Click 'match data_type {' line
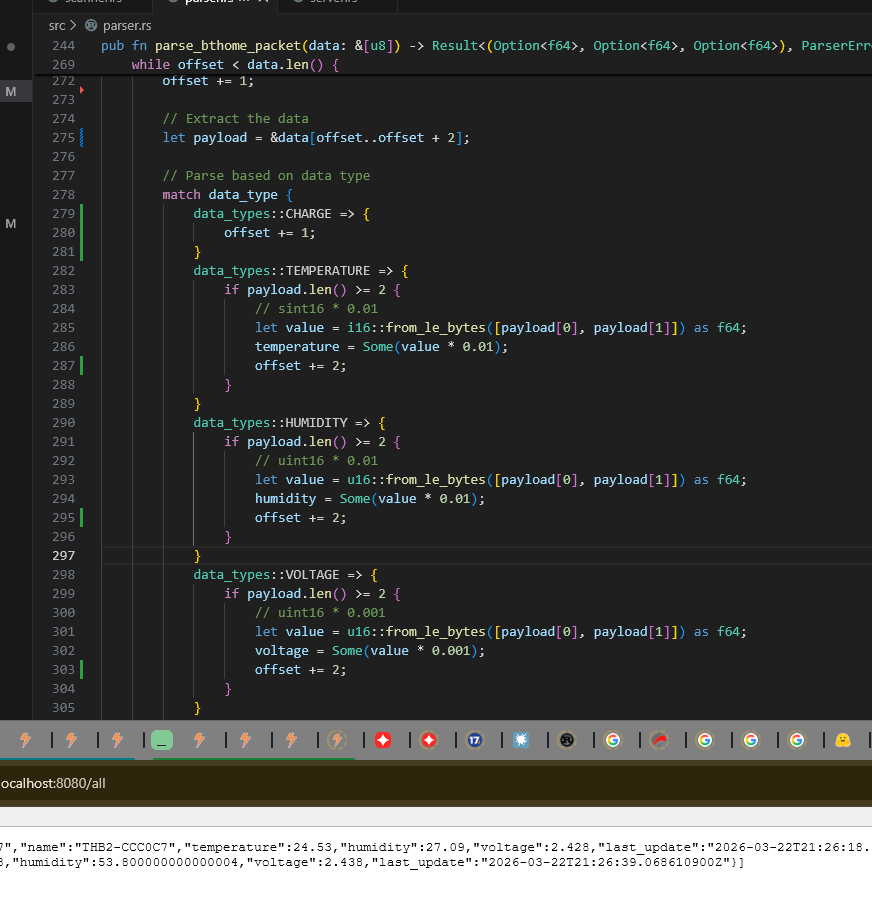Viewport: 872px width, 909px height. tap(227, 194)
